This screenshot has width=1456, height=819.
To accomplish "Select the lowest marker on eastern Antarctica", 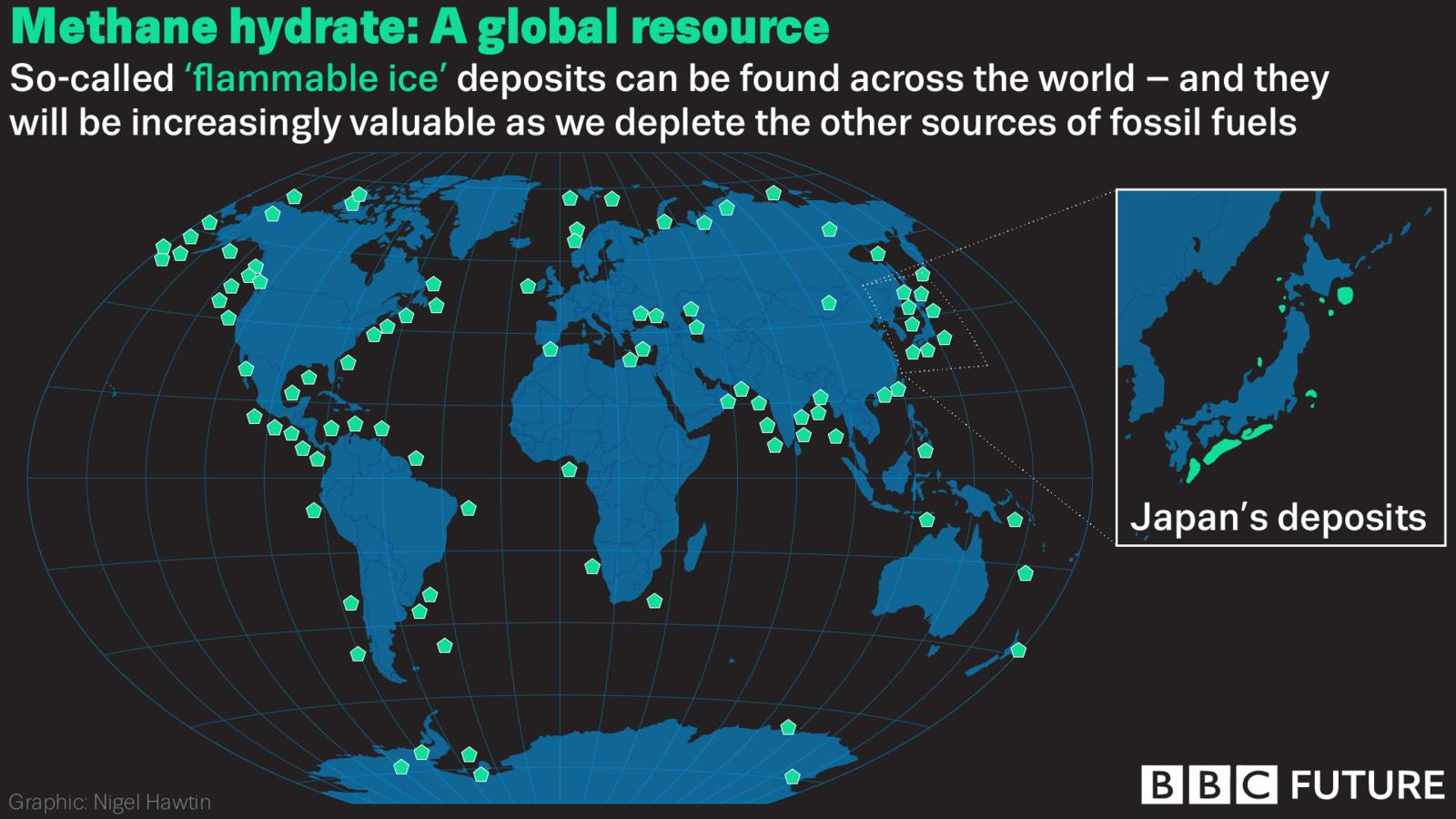I will (x=793, y=777).
